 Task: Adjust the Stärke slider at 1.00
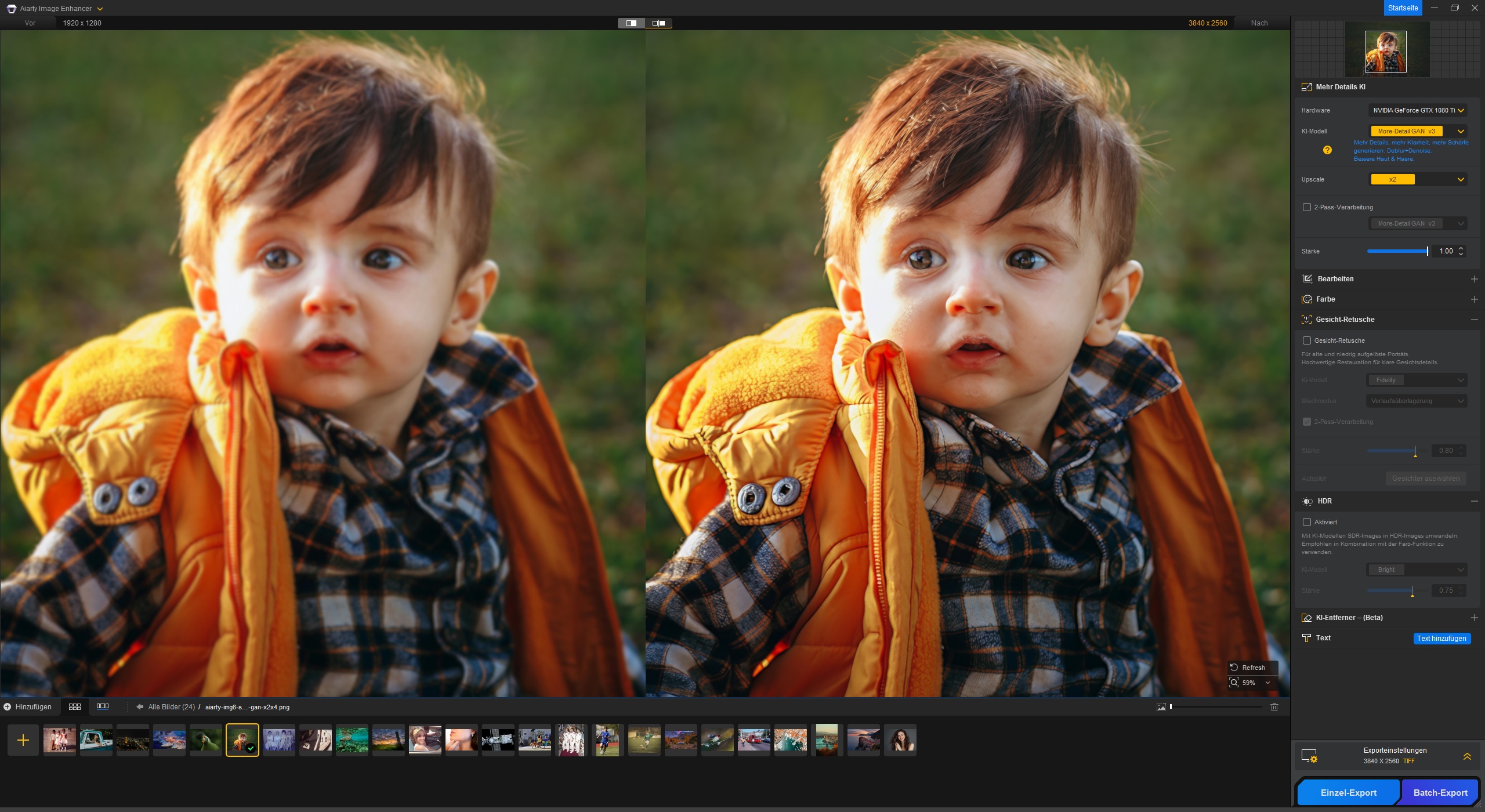click(1397, 251)
